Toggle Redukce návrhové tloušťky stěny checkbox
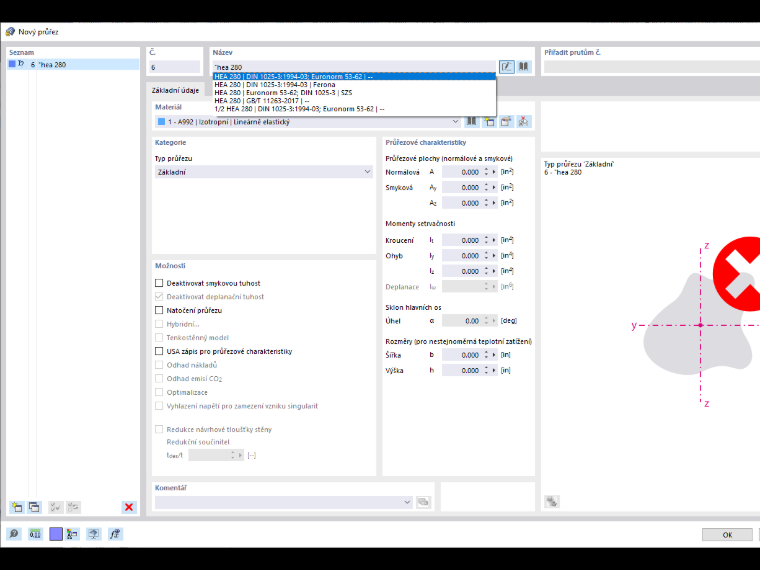The height and width of the screenshot is (570, 760). point(159,429)
